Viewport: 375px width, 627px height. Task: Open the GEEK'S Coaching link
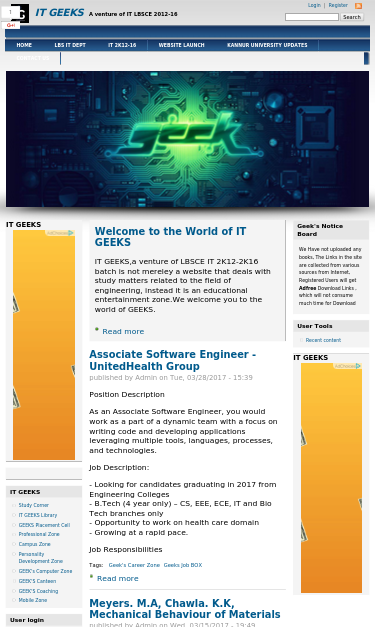pos(38,591)
